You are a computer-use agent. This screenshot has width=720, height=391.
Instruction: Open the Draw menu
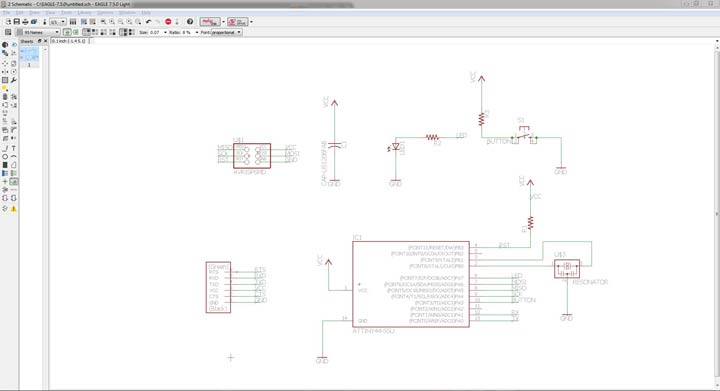coord(34,12)
